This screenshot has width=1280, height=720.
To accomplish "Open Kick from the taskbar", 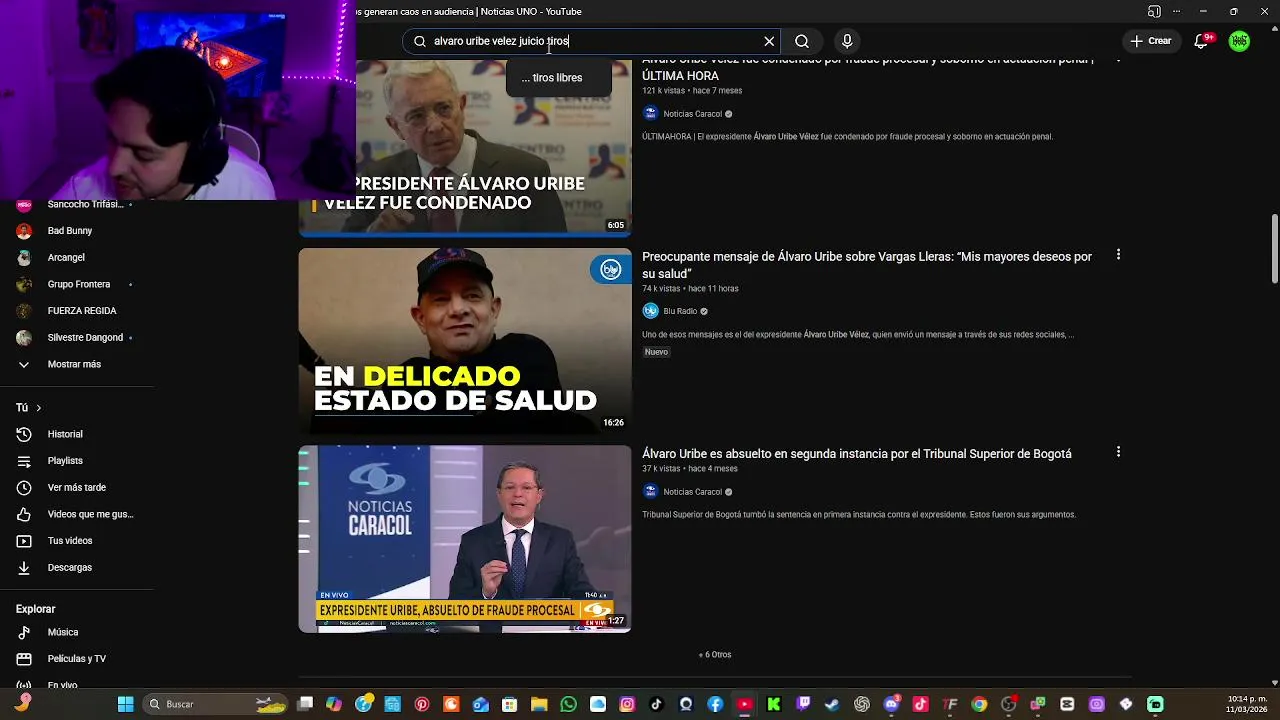I will (774, 704).
